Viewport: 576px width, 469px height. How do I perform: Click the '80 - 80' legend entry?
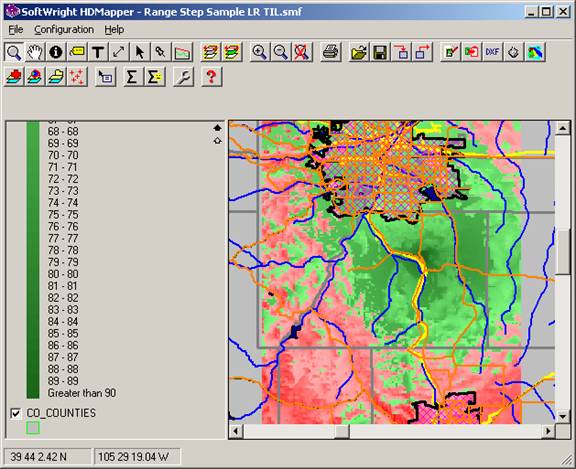[63, 274]
